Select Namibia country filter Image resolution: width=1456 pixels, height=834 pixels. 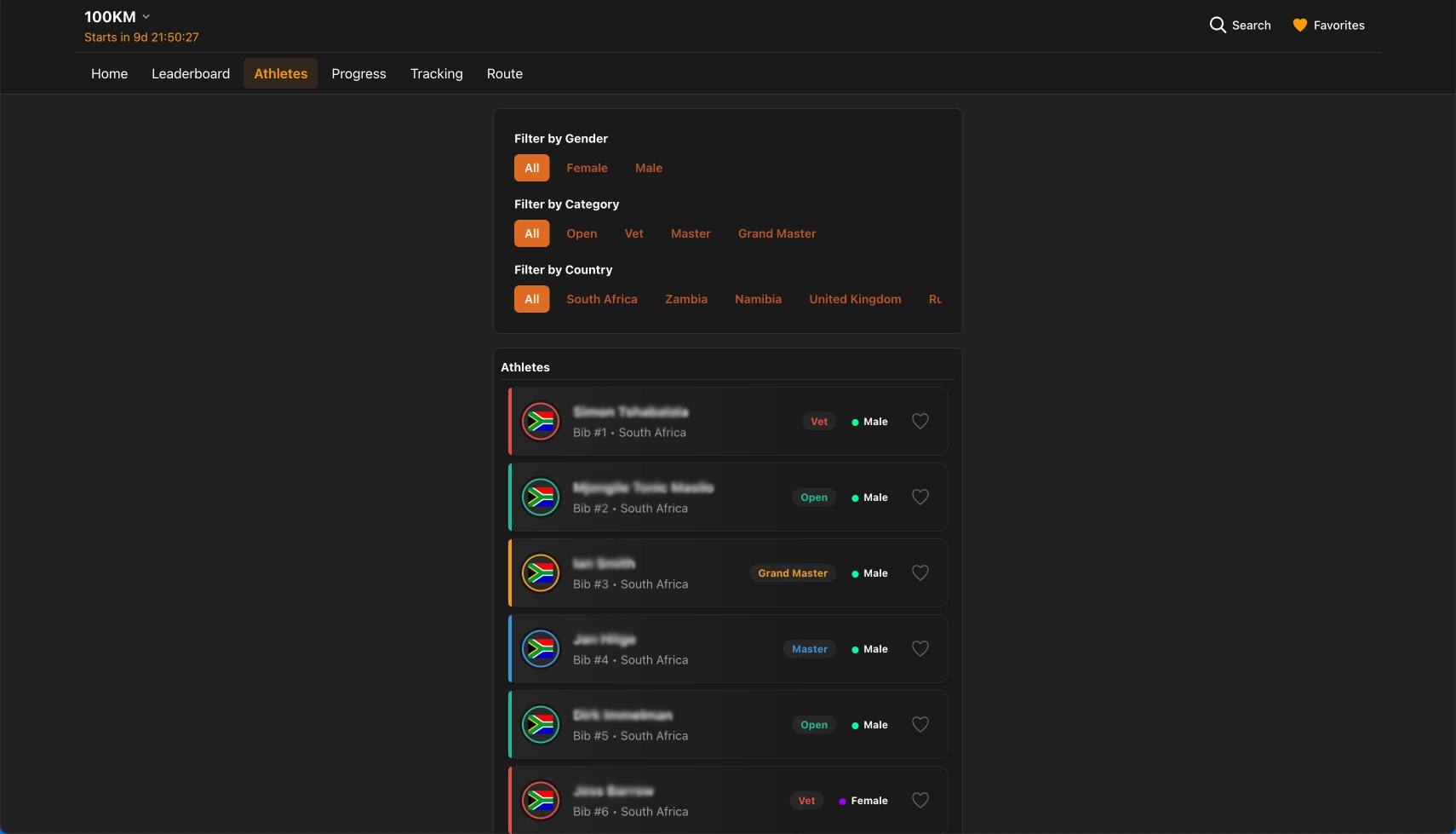758,299
